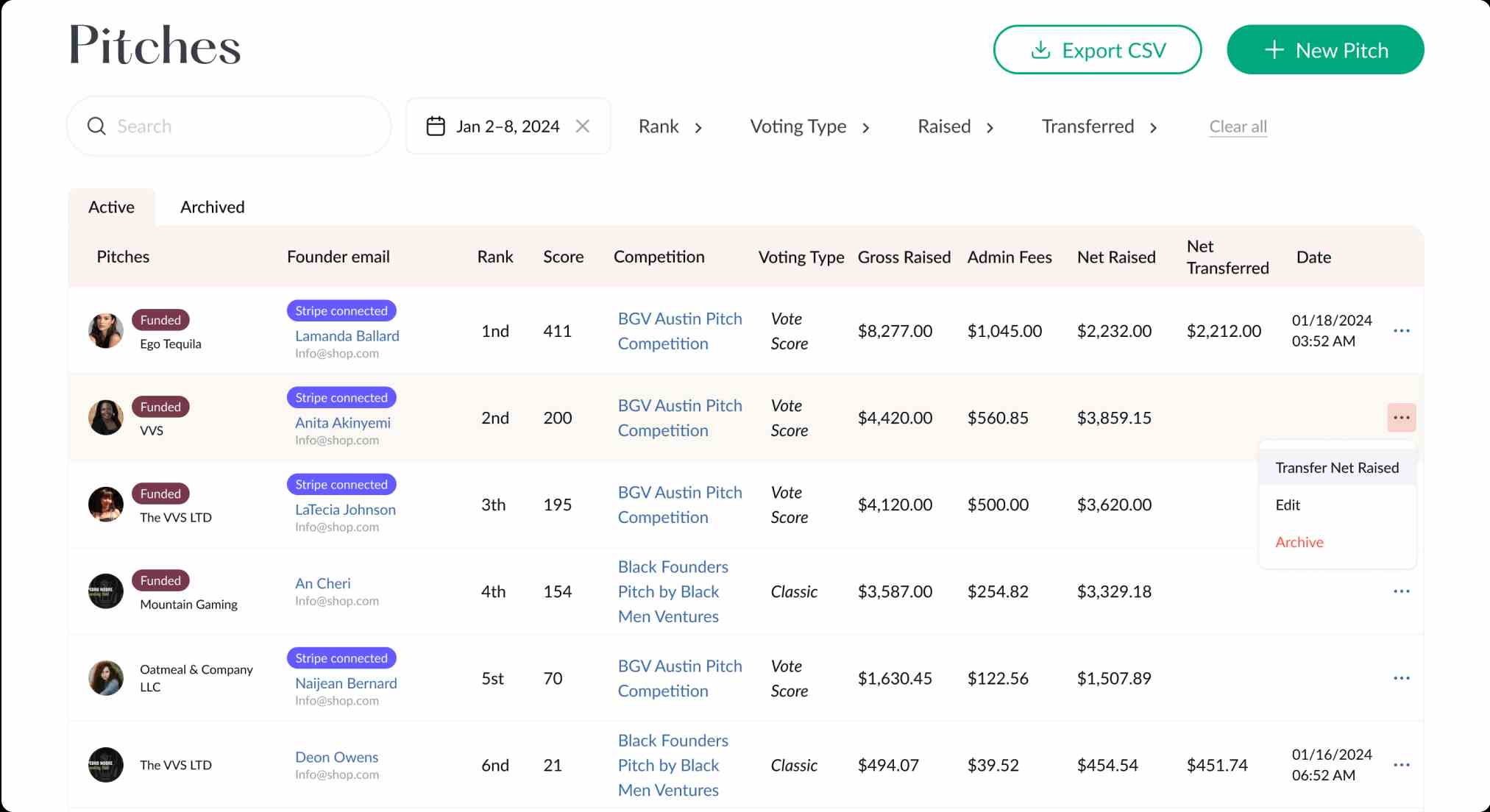Click the Export CSV button
Screen dimensions: 1490x812
1097,50
